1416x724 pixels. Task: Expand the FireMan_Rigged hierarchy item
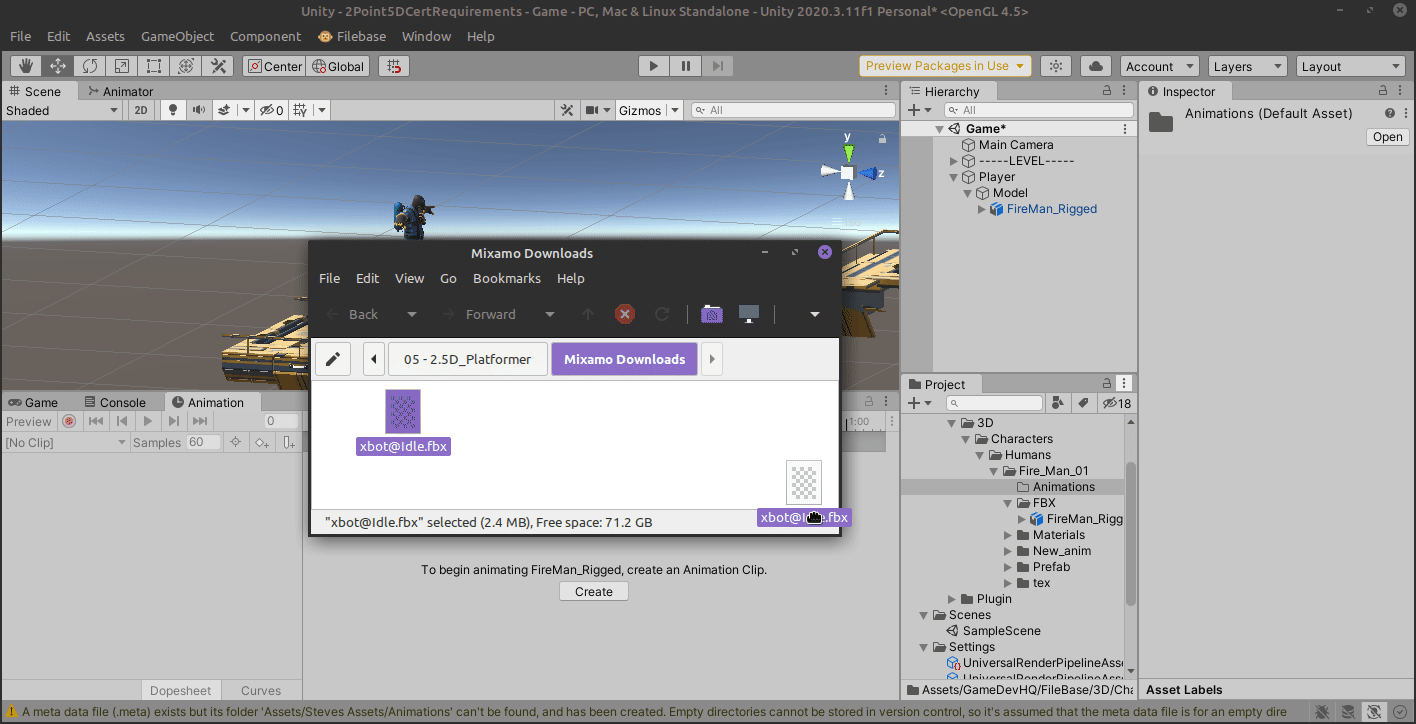(982, 209)
